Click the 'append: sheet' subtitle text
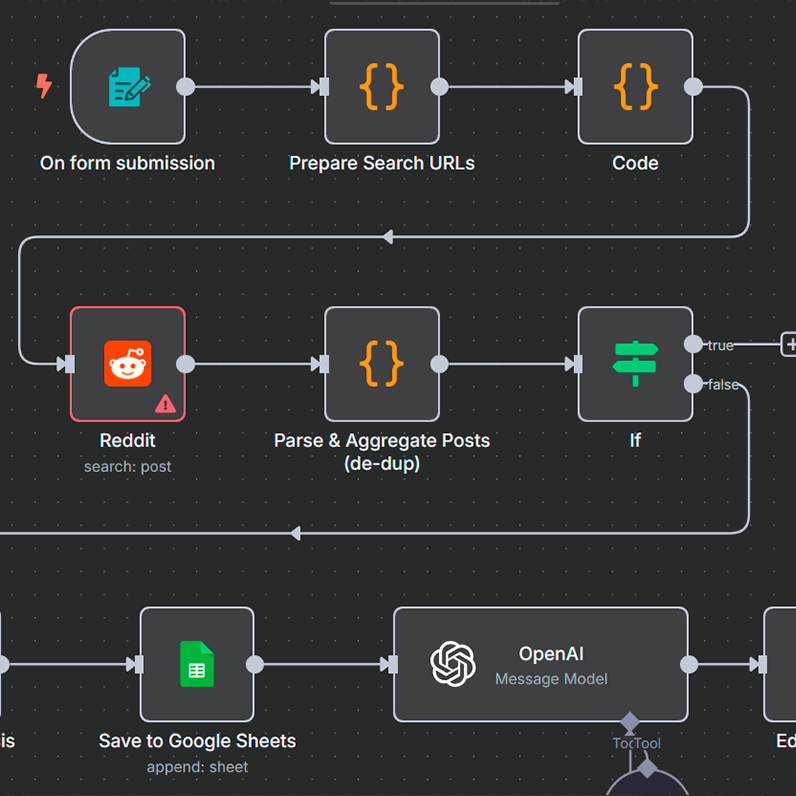This screenshot has width=796, height=796. point(197,767)
